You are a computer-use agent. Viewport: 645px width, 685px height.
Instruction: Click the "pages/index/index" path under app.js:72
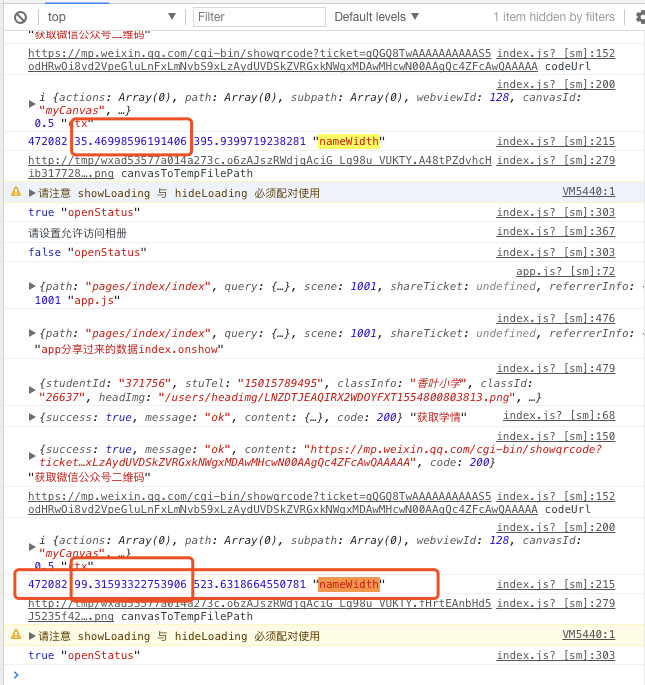coord(148,286)
